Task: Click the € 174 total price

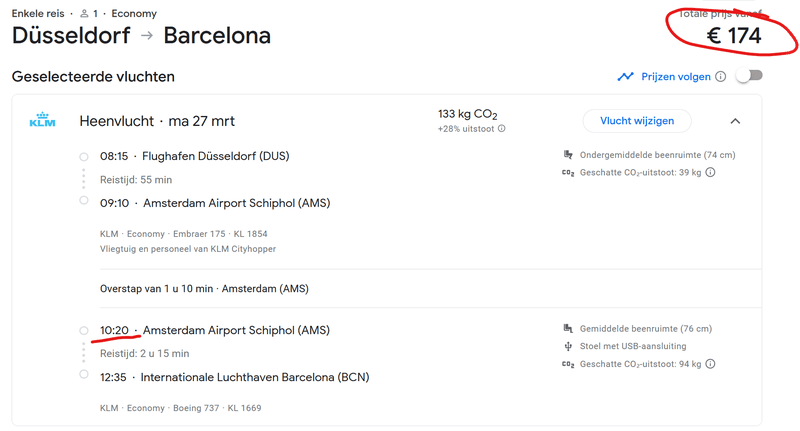Action: coord(734,36)
